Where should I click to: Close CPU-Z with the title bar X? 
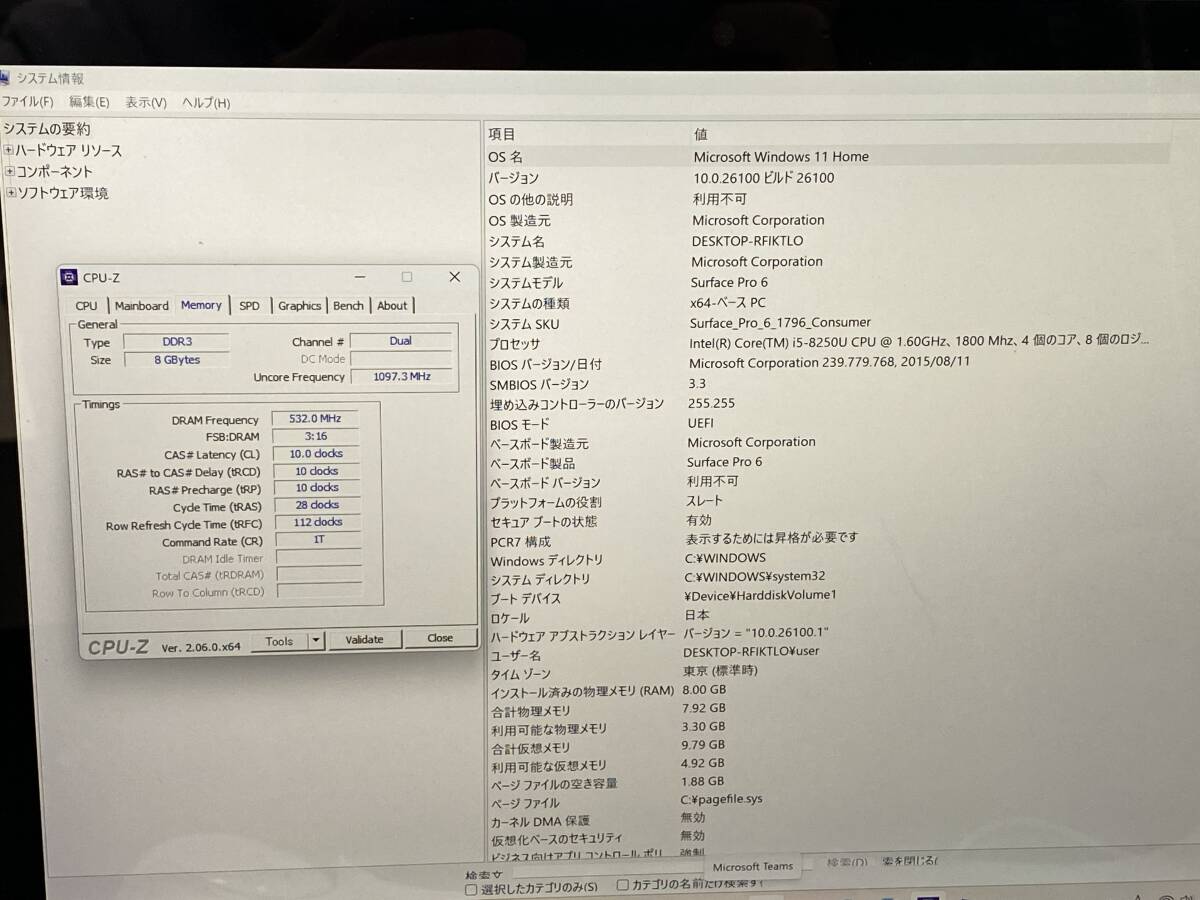pyautogui.click(x=454, y=277)
